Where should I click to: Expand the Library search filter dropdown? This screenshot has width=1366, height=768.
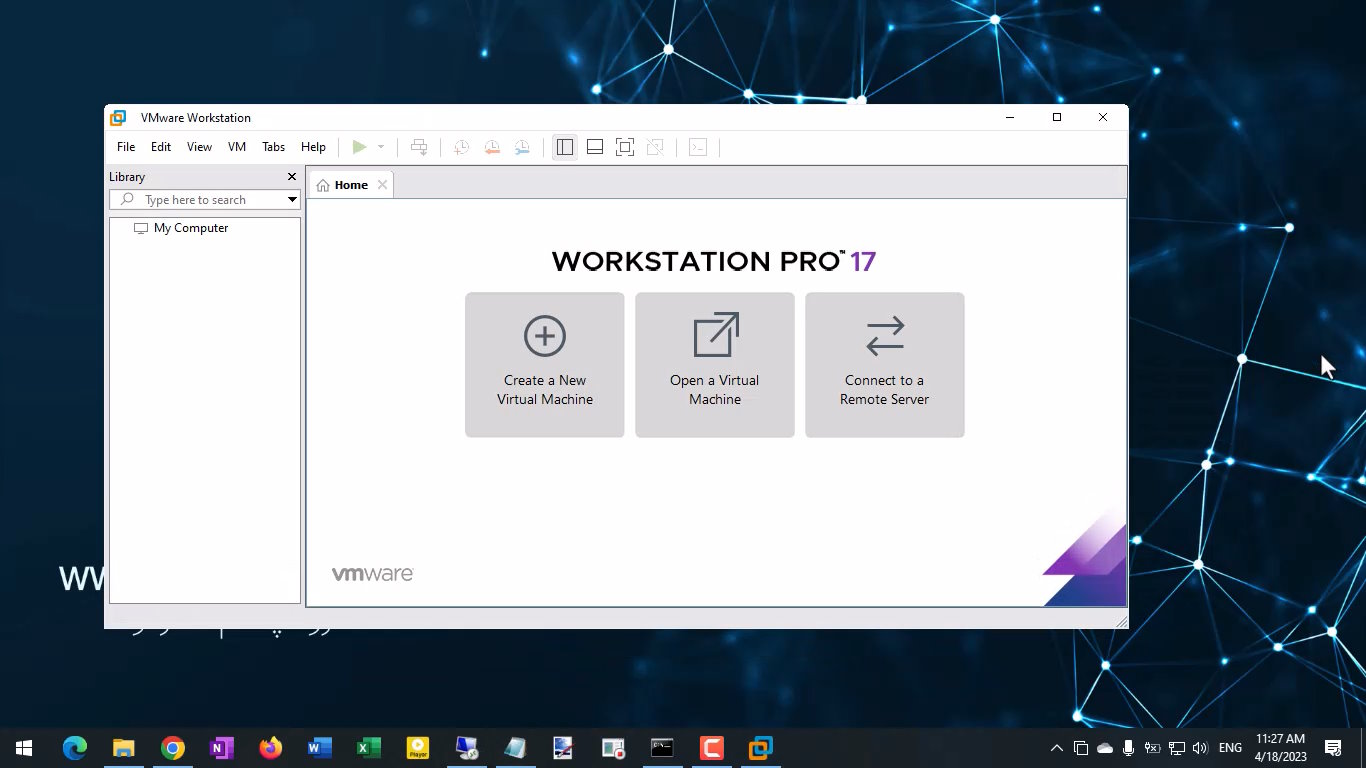292,200
